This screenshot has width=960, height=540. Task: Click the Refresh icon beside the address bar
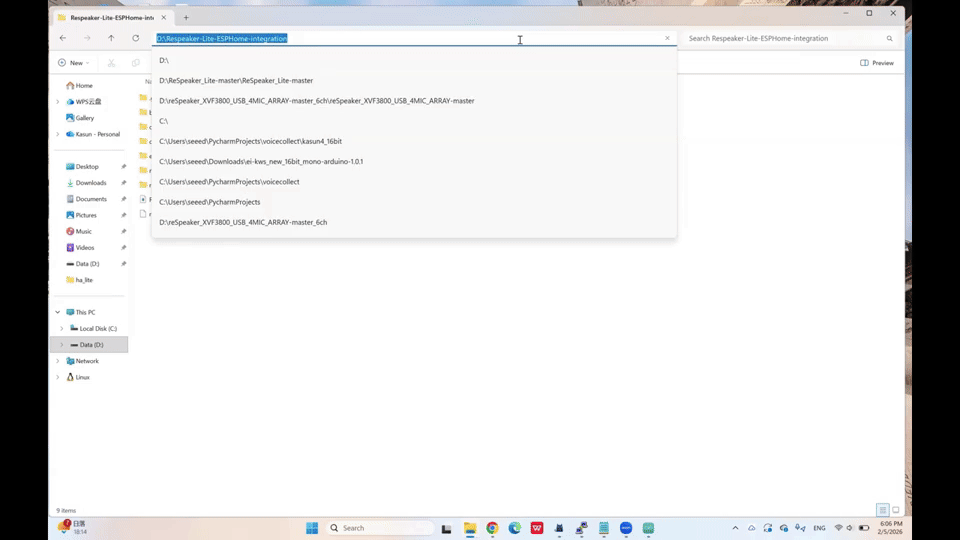(136, 38)
